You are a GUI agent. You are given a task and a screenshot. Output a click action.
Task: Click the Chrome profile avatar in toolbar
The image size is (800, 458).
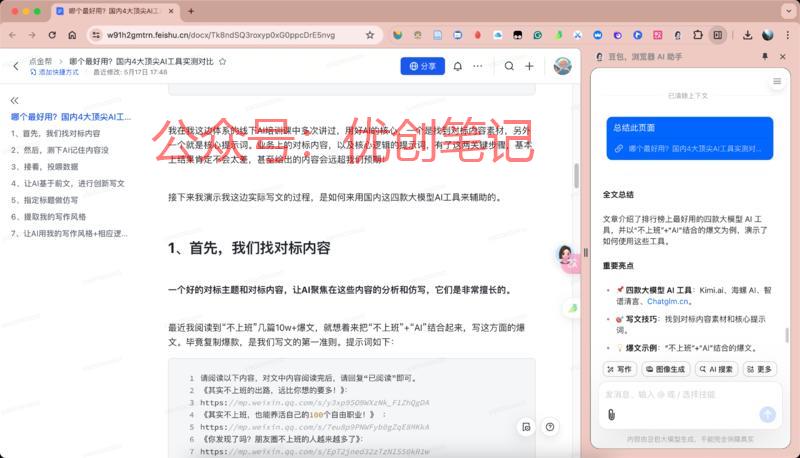(x=768, y=35)
